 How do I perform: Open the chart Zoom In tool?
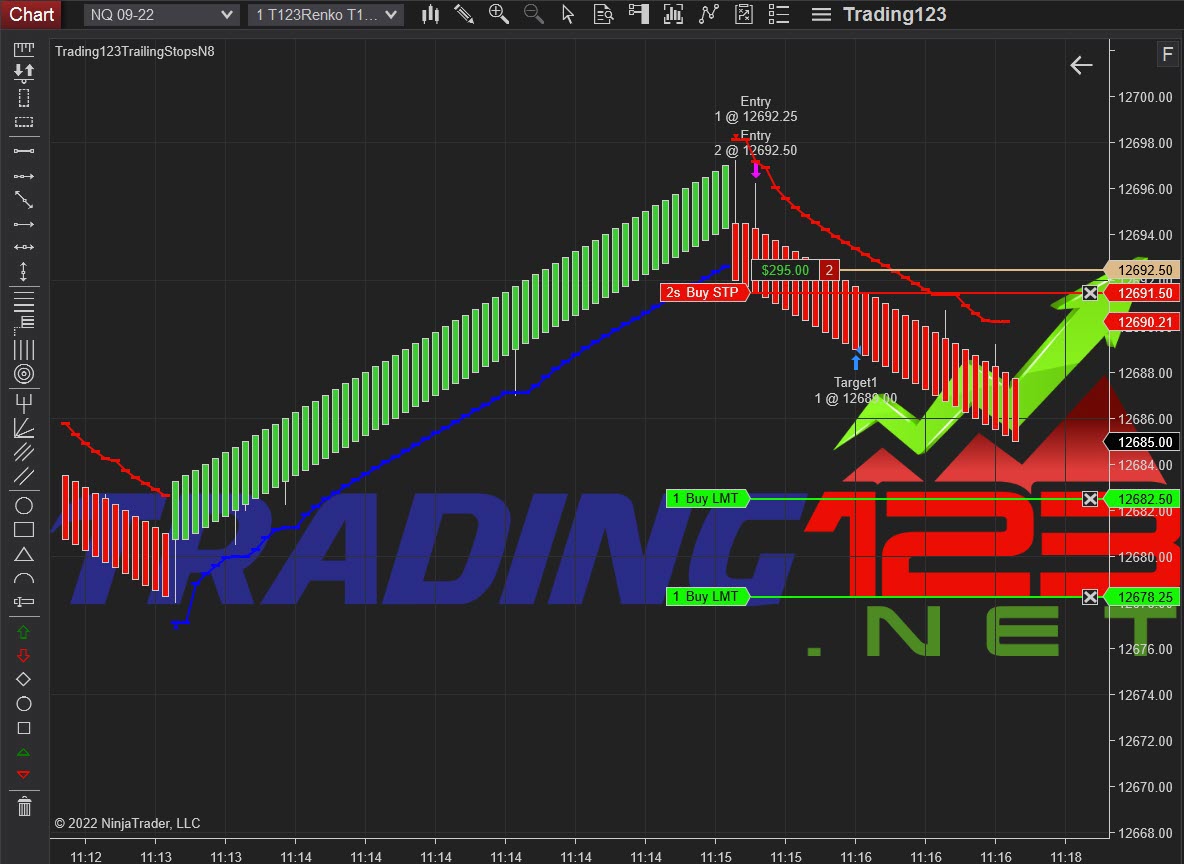coord(499,14)
